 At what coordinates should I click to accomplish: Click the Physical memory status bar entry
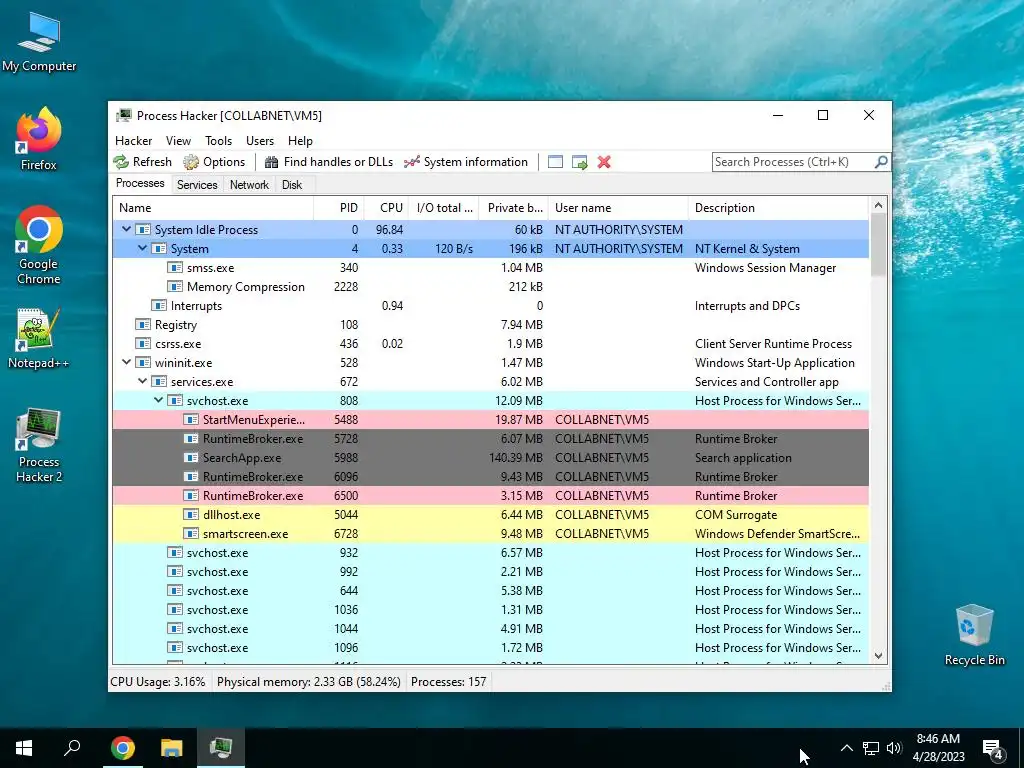(308, 682)
